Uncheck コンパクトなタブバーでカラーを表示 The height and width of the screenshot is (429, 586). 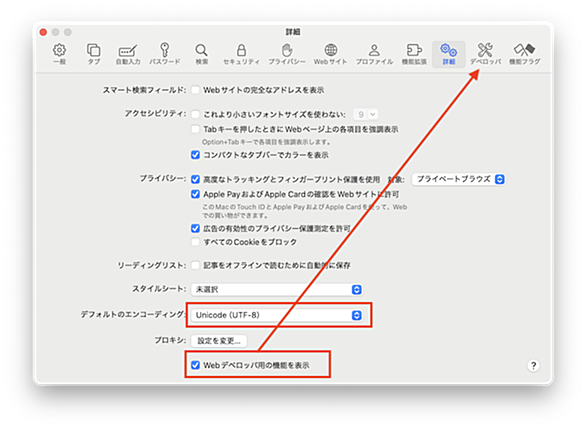195,155
